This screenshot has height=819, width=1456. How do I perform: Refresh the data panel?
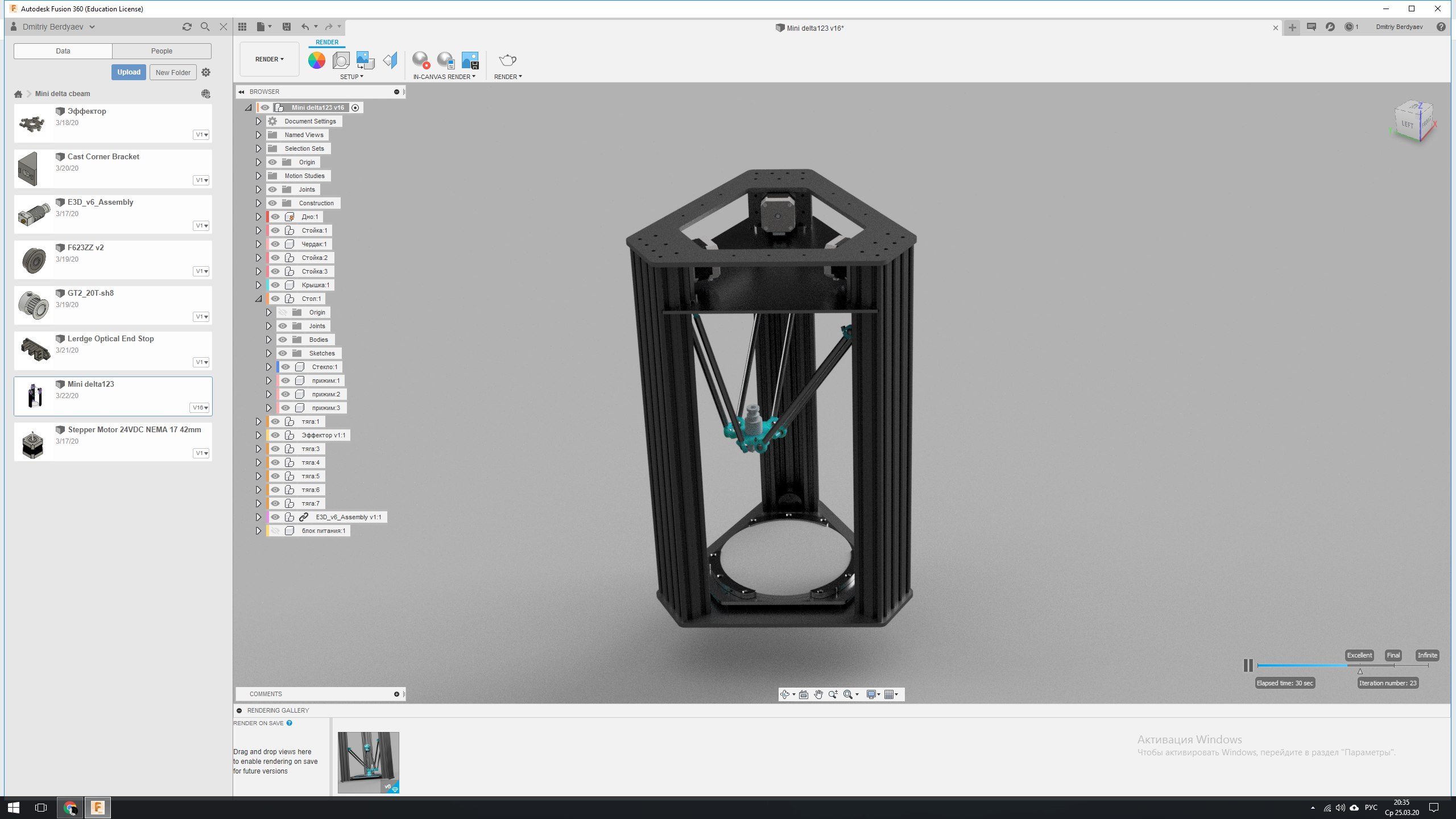coord(187,27)
